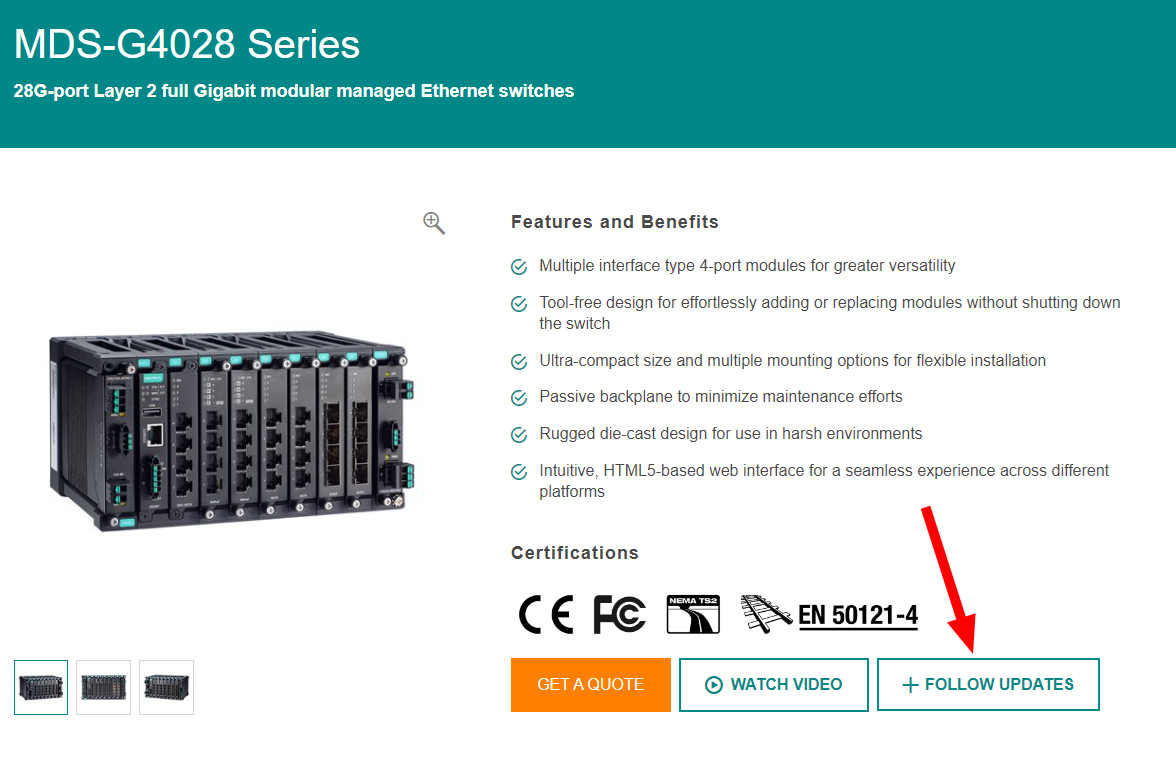1176x765 pixels.
Task: Click the checkmark icon beside Passive backplane
Action: (519, 398)
